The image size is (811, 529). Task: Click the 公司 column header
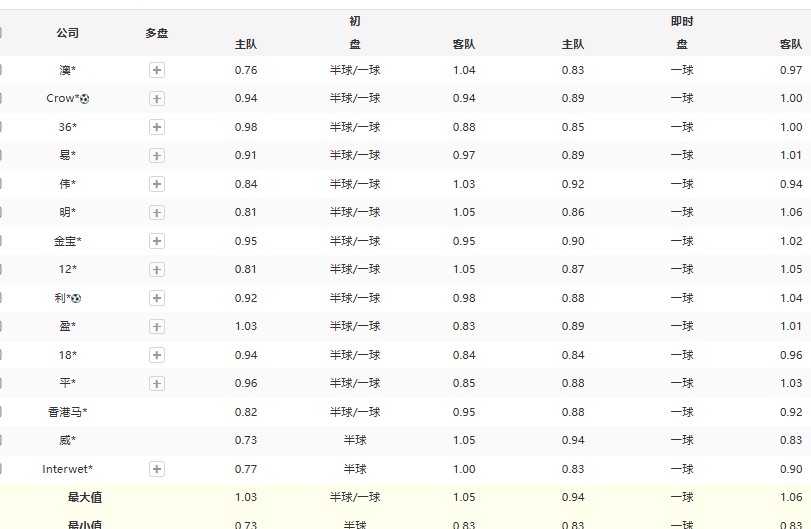[67, 33]
